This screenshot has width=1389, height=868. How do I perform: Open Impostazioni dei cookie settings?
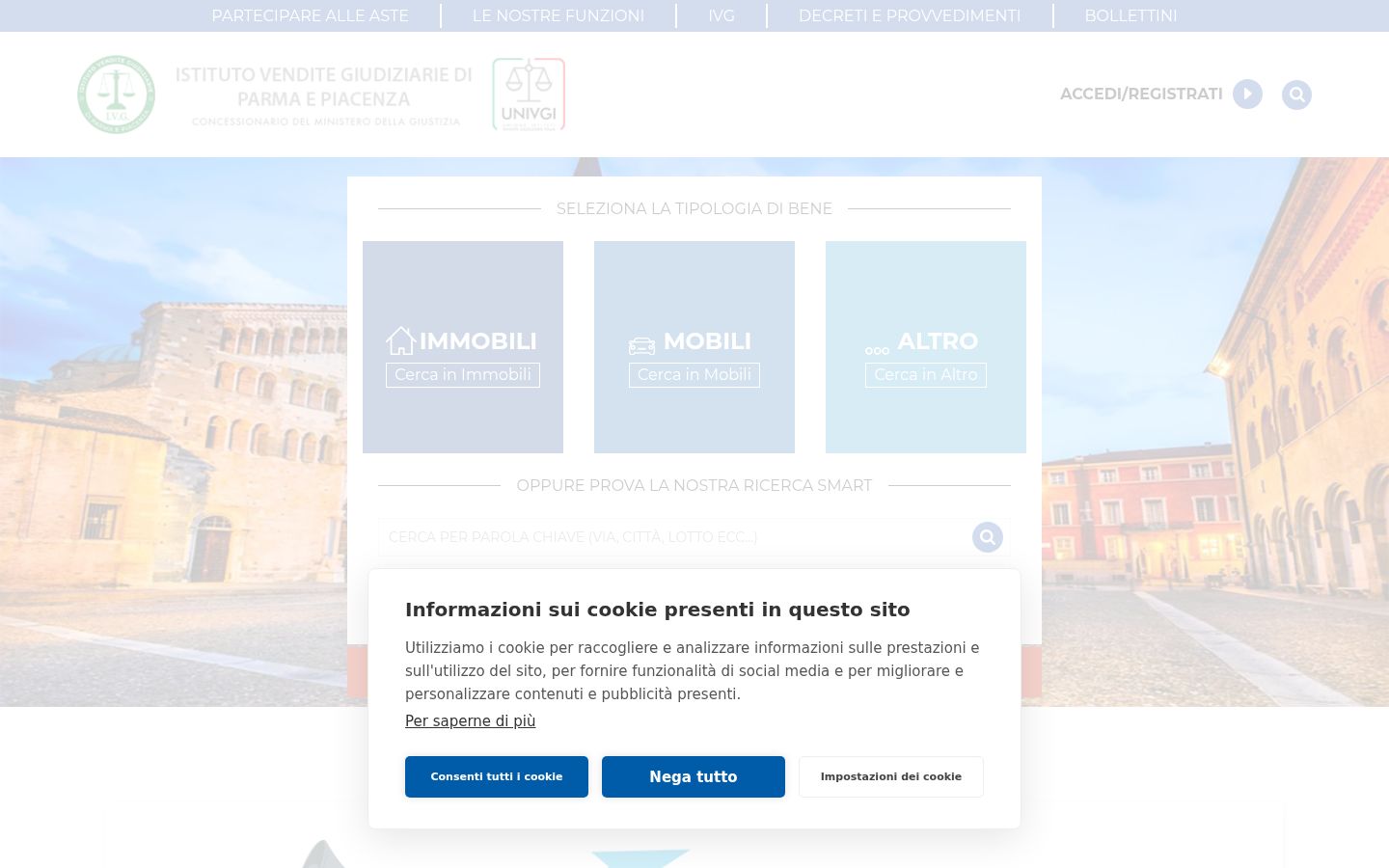[891, 776]
